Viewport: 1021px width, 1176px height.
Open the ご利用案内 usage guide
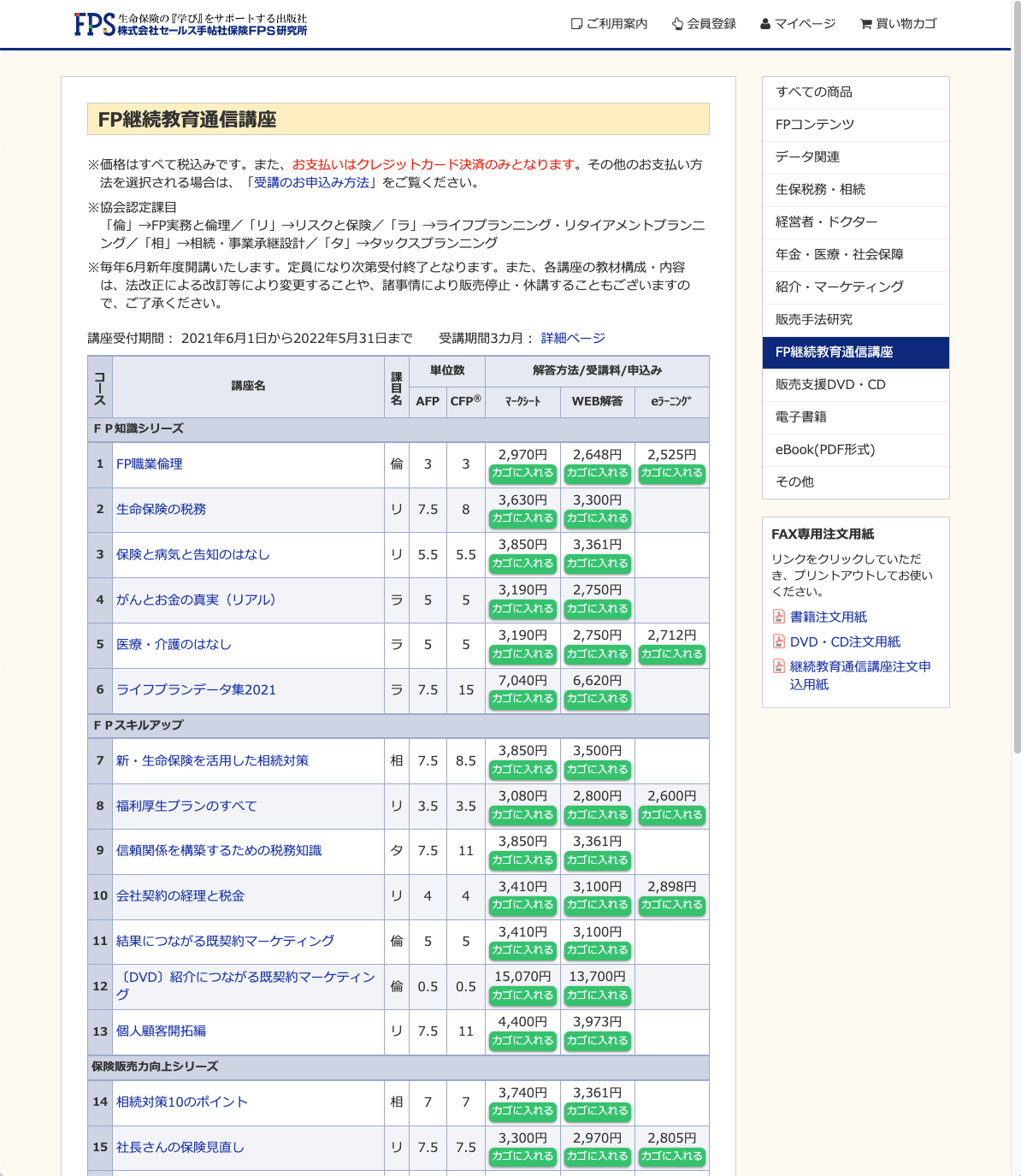[609, 24]
